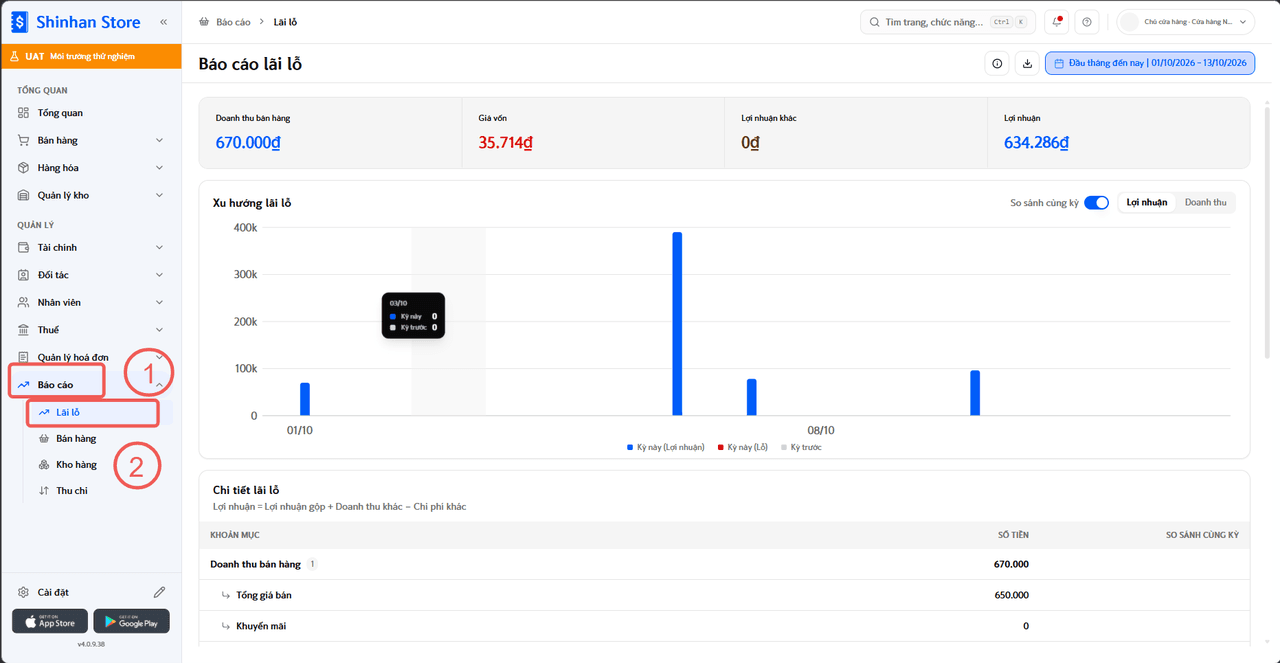The width and height of the screenshot is (1280, 663).
Task: Click the Shinhan Store logo icon
Action: (x=20, y=21)
